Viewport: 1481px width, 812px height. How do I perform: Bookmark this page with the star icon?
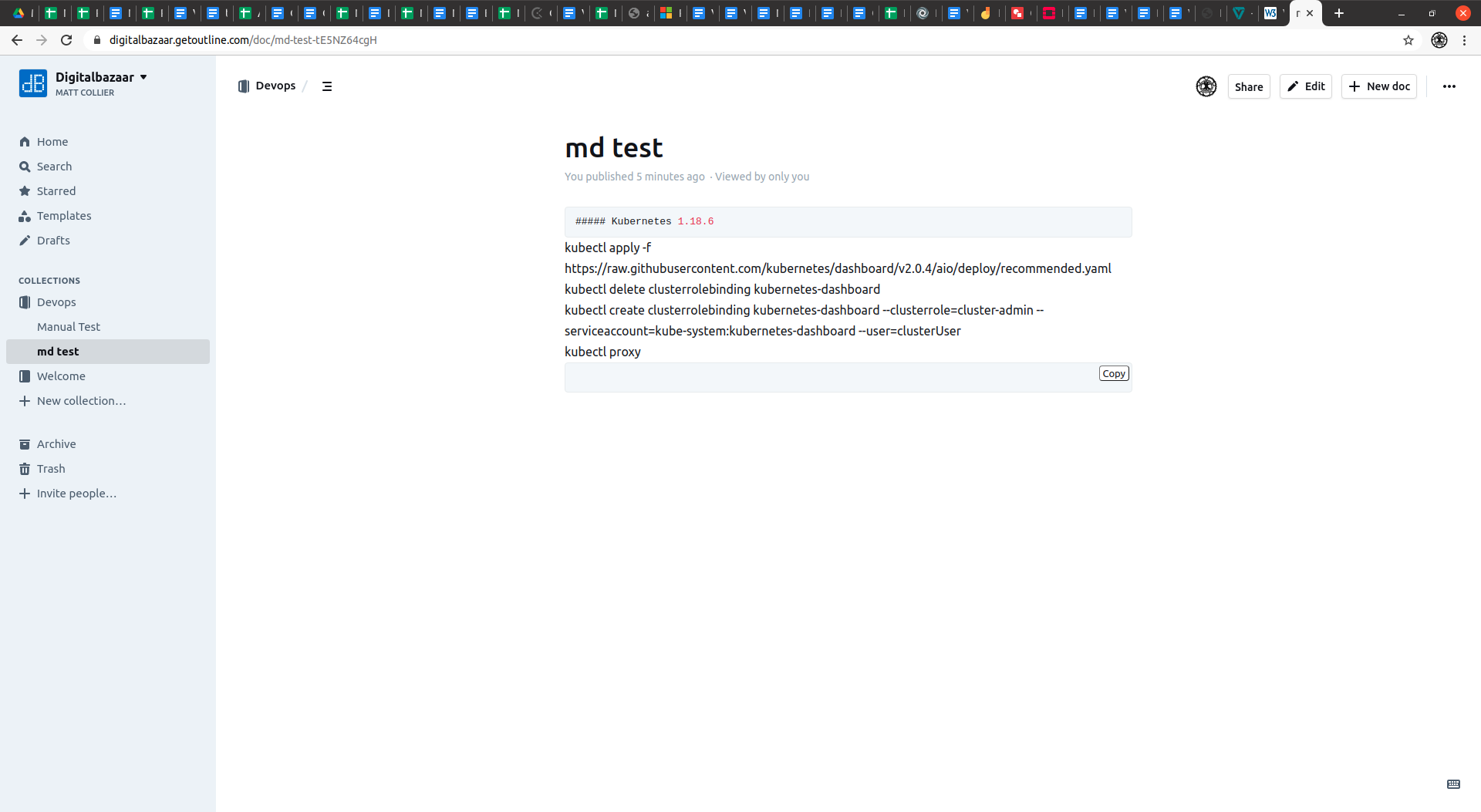[x=1408, y=40]
